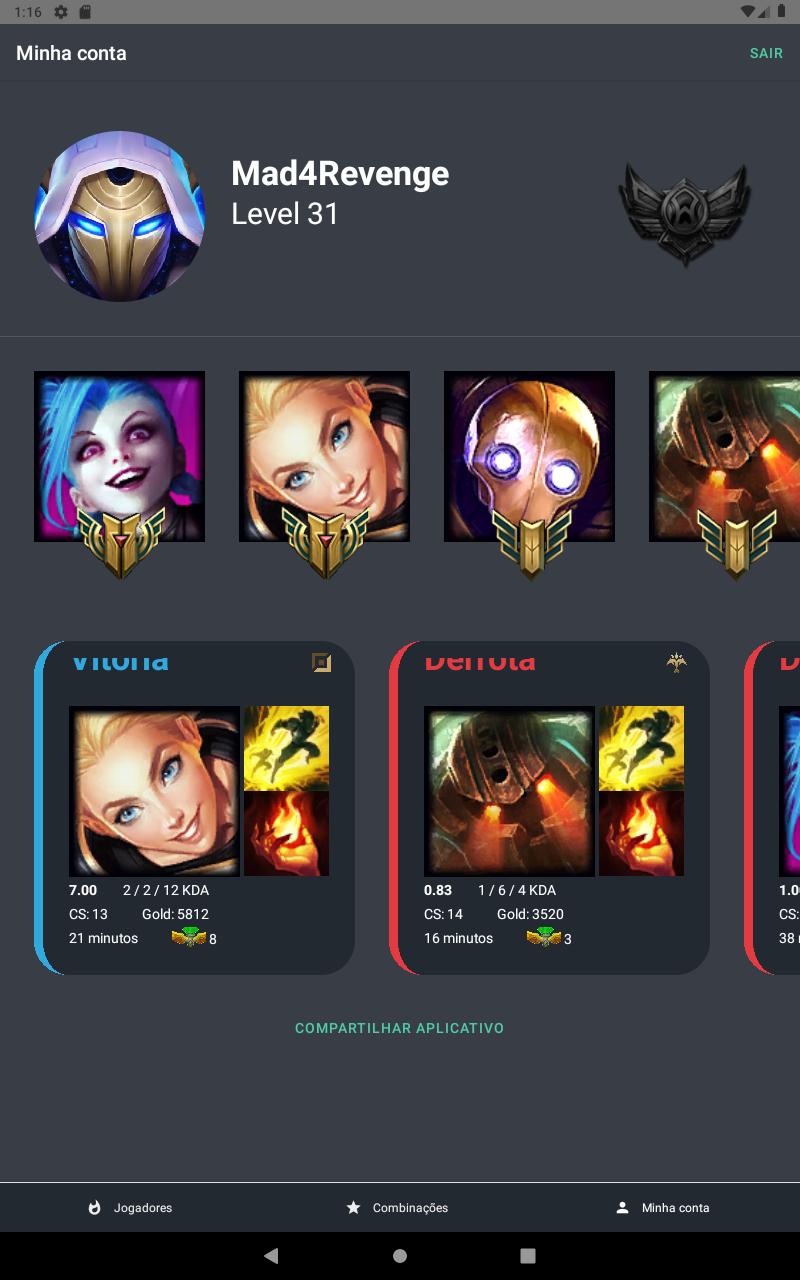Image resolution: width=800 pixels, height=1280 pixels.
Task: Tap the unranked tier emblem
Action: (x=685, y=214)
